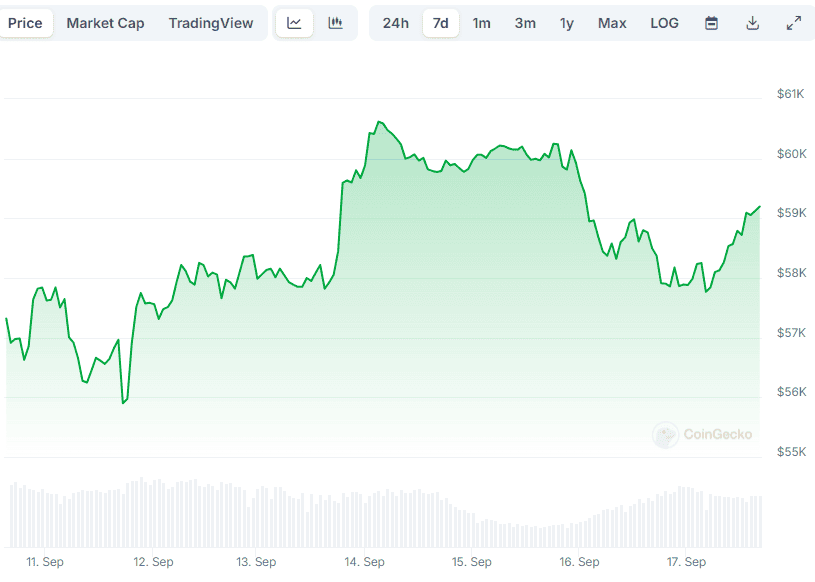This screenshot has width=815, height=582.
Task: Show the 1y price history
Action: [x=567, y=23]
